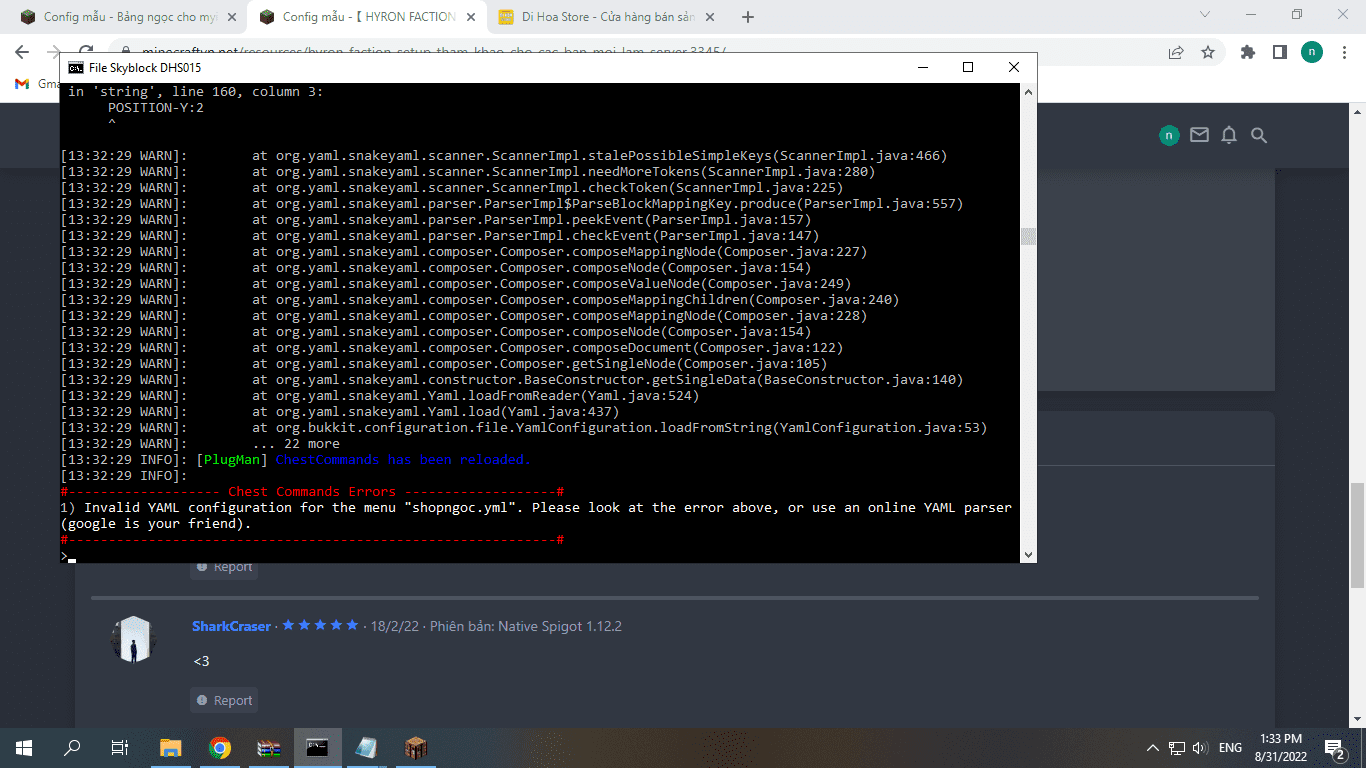Open SharkCraser's profile link
1366x768 pixels.
(x=231, y=626)
